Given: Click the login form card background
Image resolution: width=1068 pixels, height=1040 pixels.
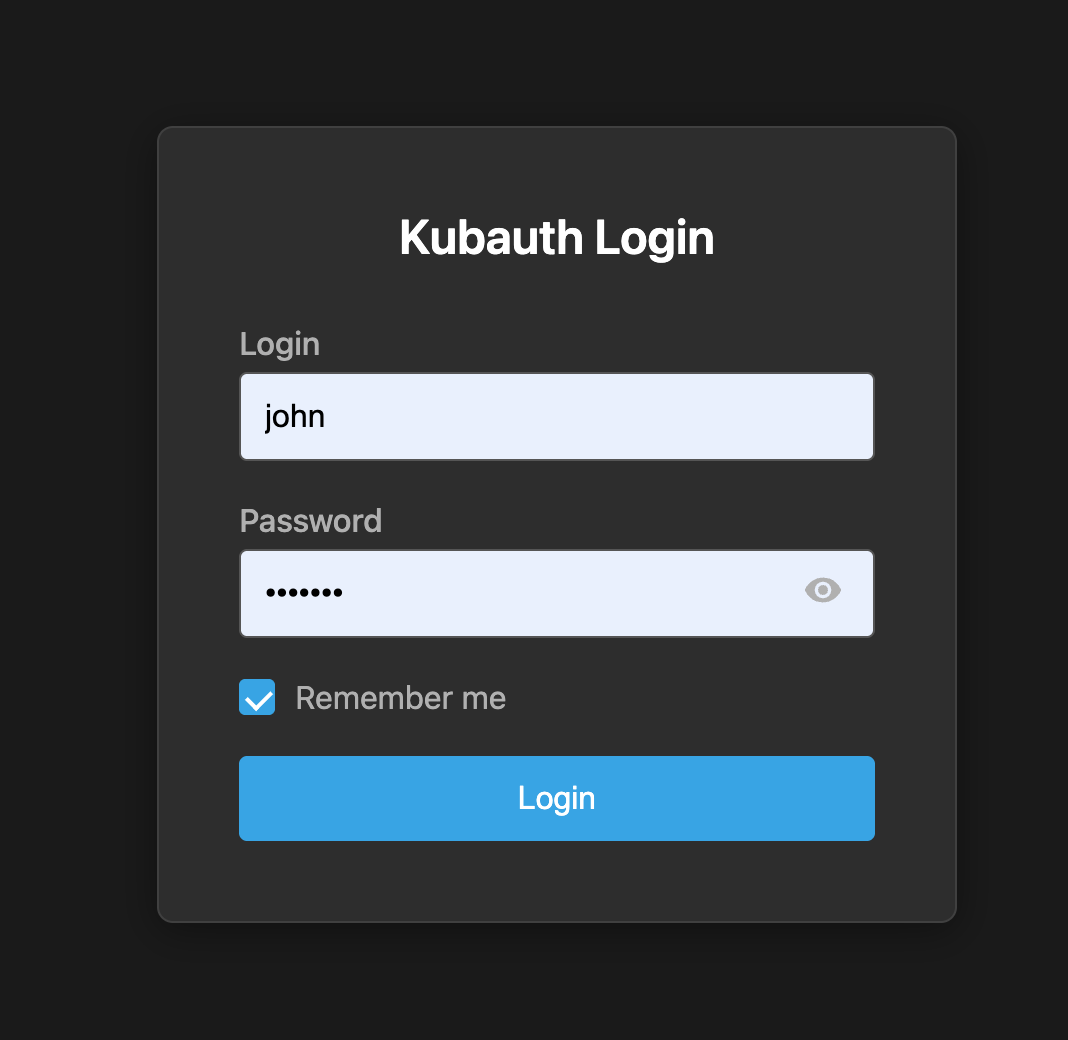Looking at the screenshot, I should pos(556,880).
